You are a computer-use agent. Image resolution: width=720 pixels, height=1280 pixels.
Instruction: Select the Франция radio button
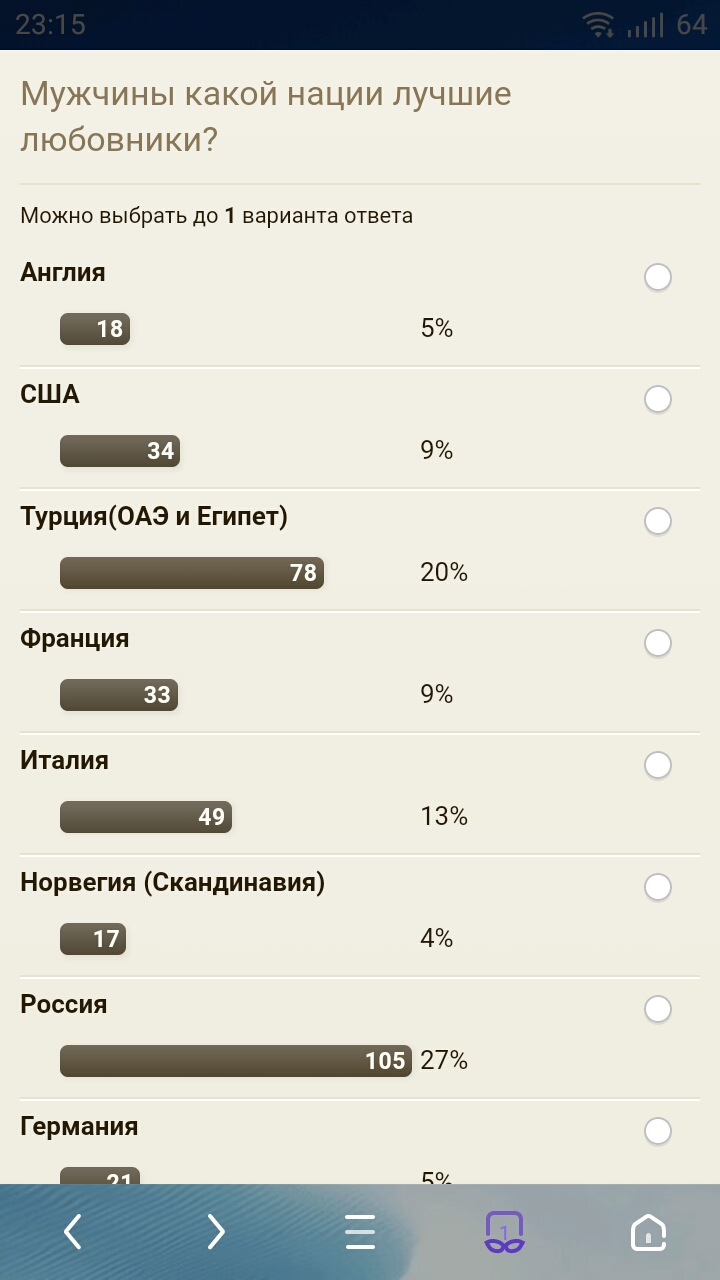(x=658, y=643)
